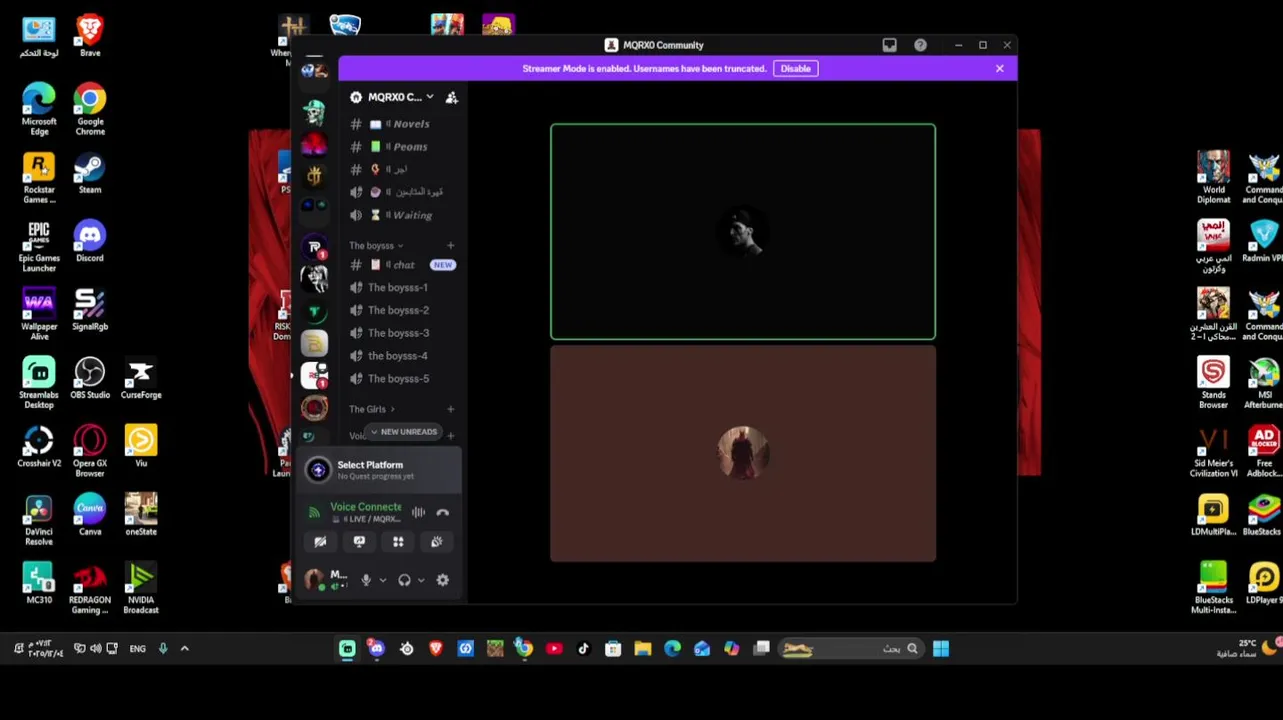Open Brave browser desktop shortcut
This screenshot has height=720, width=1283.
pos(90,35)
